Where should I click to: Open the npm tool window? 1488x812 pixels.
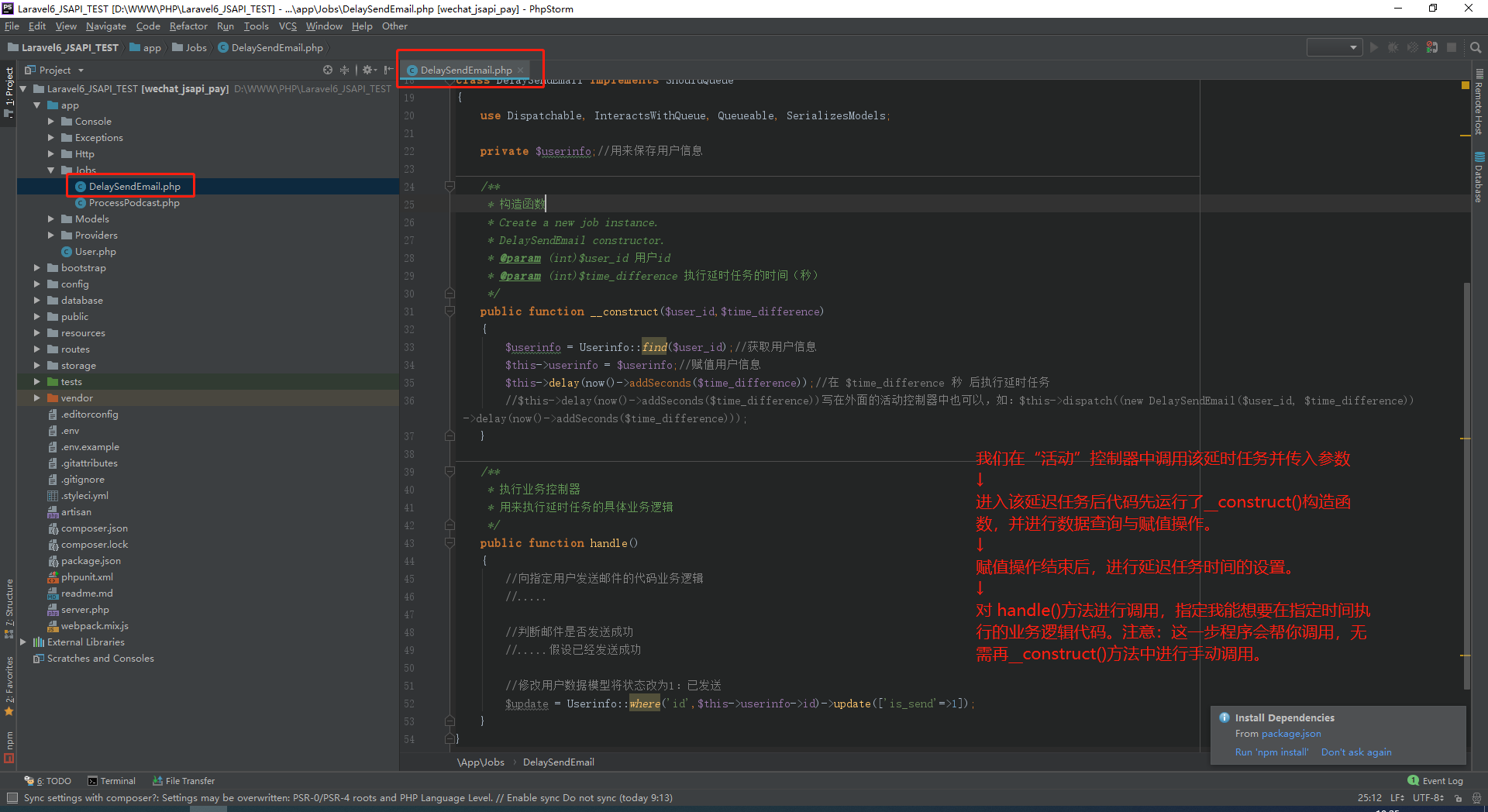tap(9, 747)
